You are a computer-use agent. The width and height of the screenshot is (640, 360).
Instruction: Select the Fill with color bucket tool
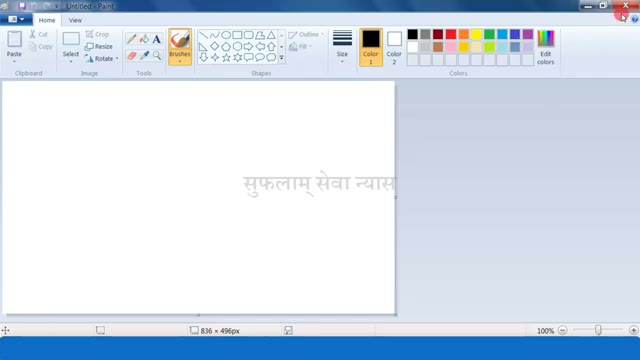click(x=144, y=39)
